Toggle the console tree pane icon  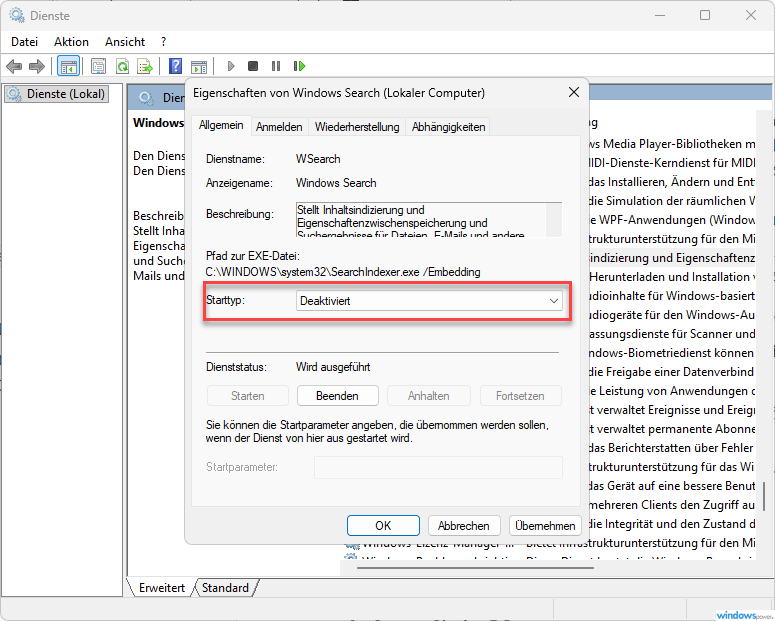(68, 66)
